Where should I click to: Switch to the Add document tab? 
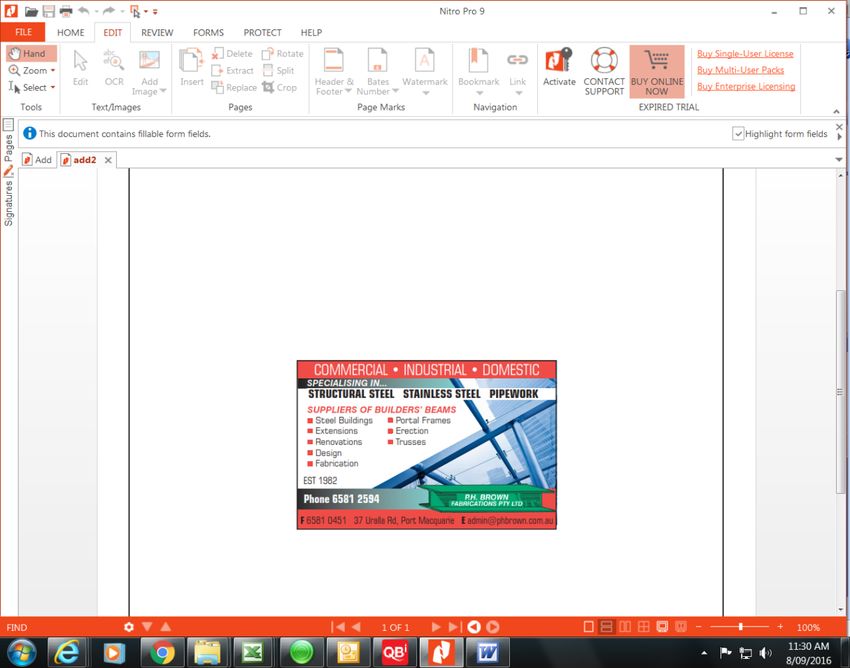[37, 159]
